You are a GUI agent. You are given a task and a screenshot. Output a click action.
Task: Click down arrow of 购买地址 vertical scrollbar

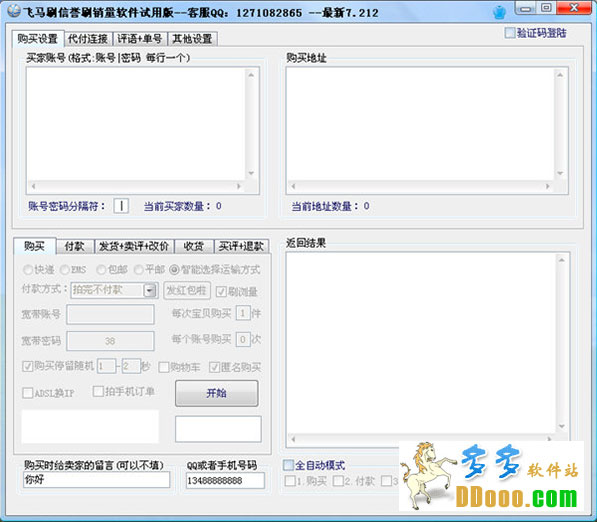pyautogui.click(x=560, y=173)
